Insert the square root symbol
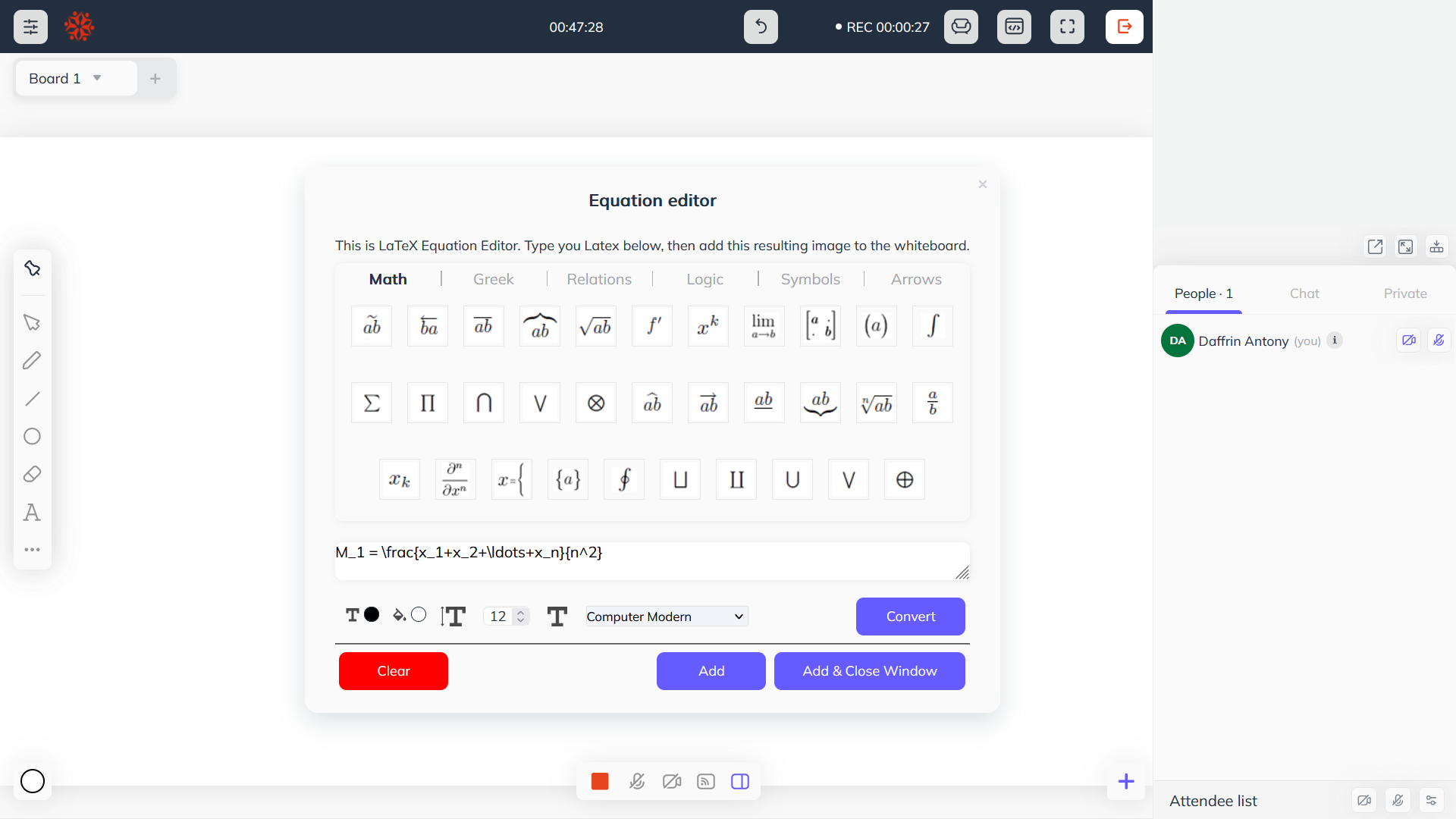Screen dimensions: 1456x819 [595, 326]
